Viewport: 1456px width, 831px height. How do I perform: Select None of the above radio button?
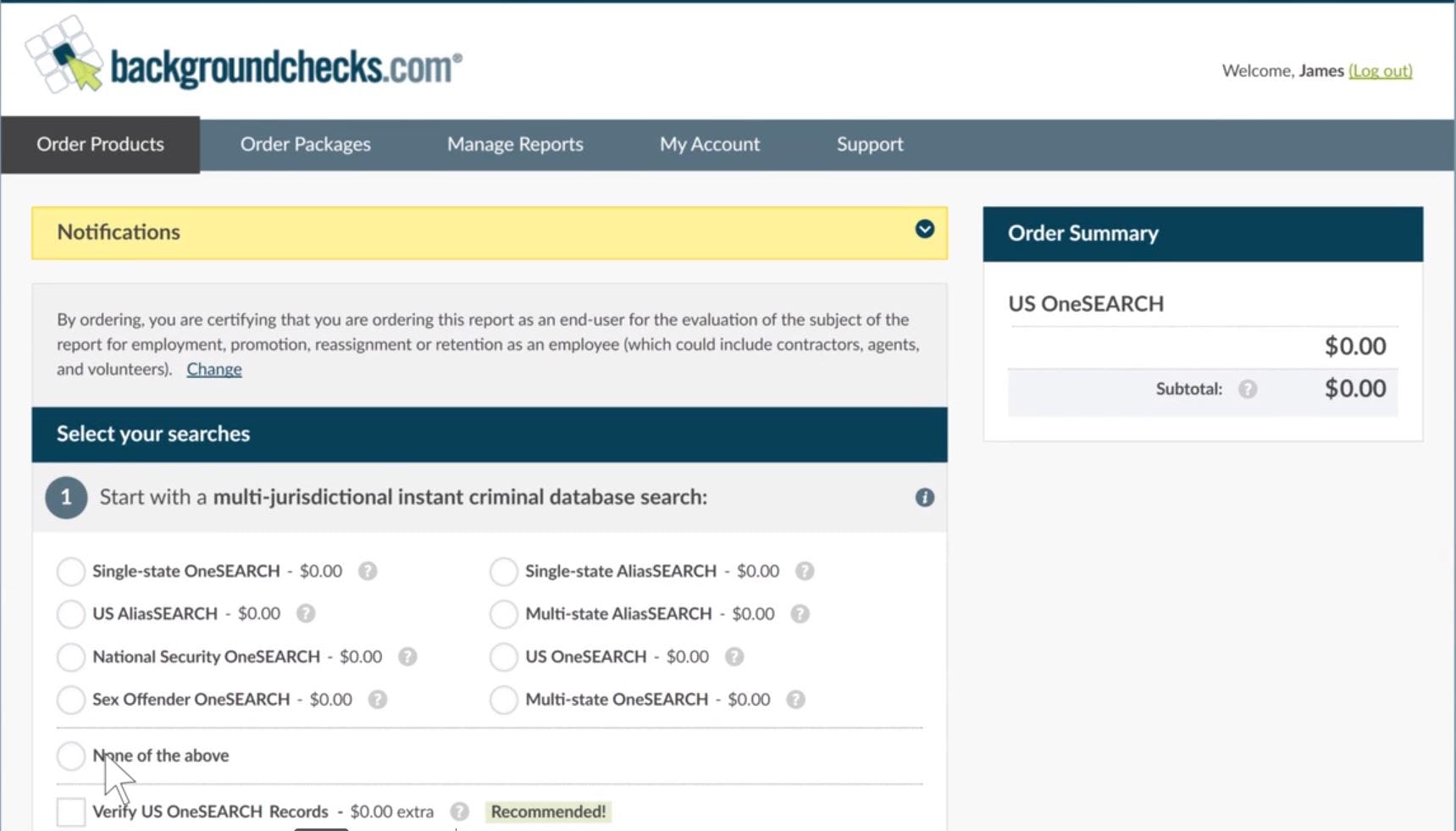tap(71, 756)
